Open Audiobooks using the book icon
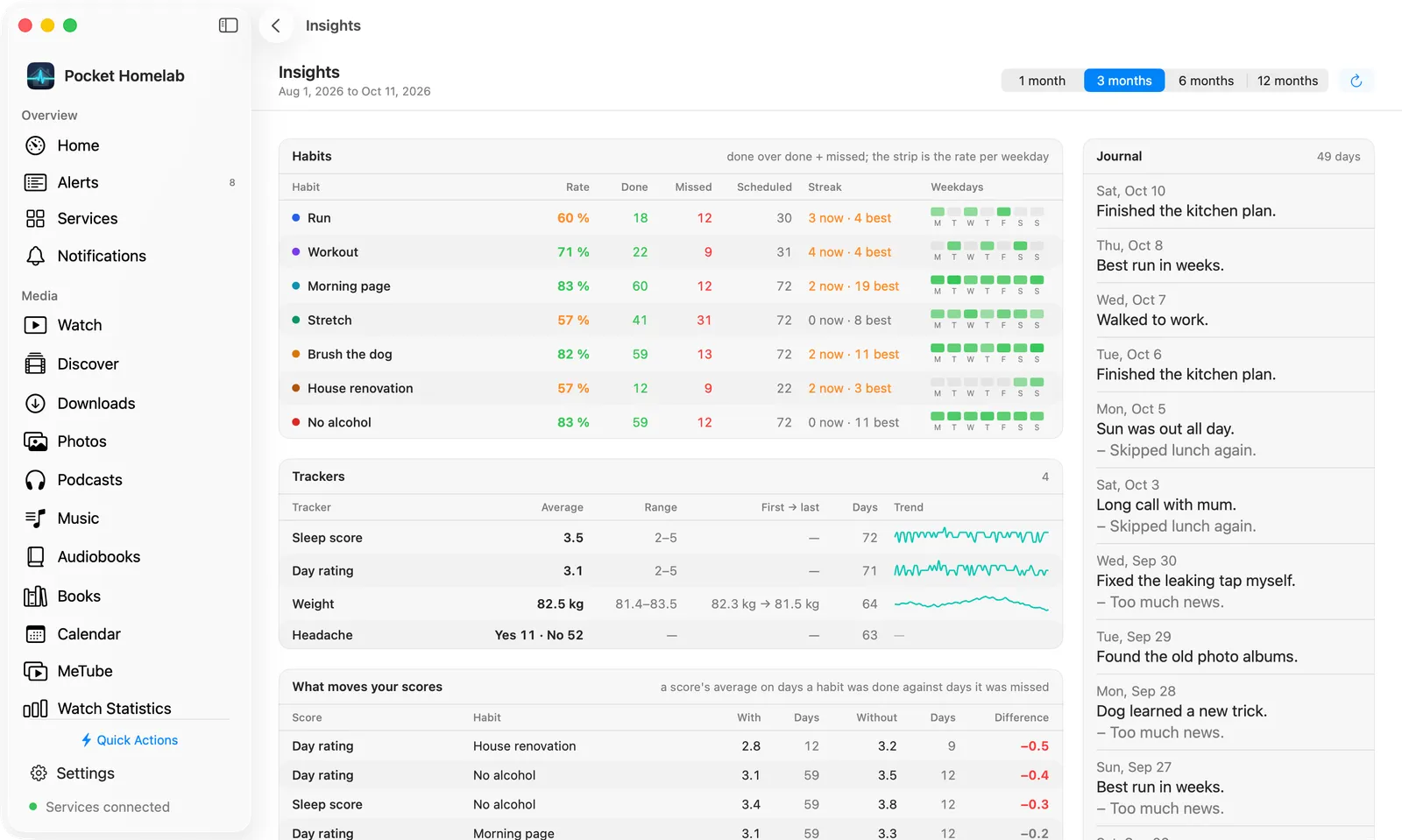The width and height of the screenshot is (1402, 840). pyautogui.click(x=35, y=556)
